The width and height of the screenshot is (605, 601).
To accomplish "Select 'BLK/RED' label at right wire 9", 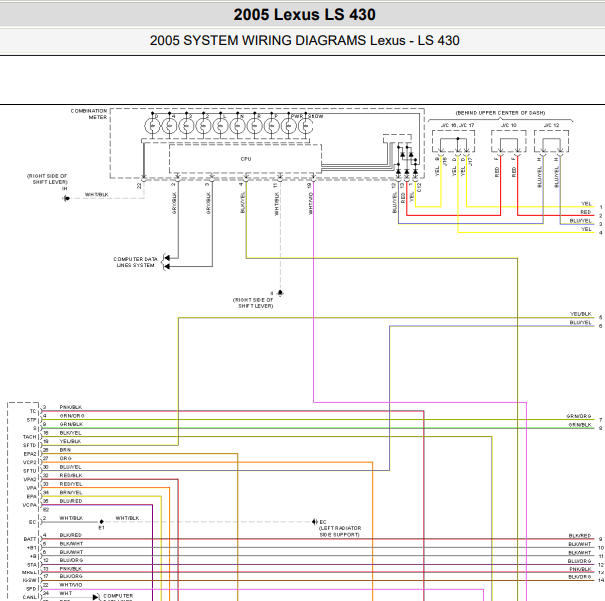I will pos(580,536).
